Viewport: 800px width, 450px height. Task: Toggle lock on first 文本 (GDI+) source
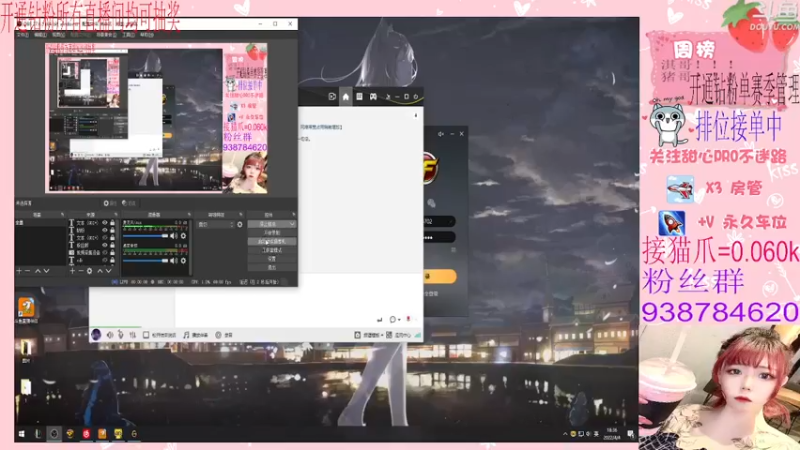(x=112, y=223)
